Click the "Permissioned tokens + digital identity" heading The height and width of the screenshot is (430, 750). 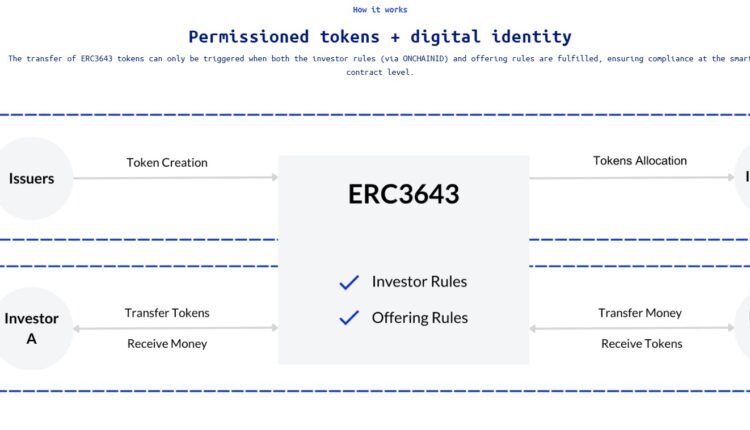(x=380, y=37)
